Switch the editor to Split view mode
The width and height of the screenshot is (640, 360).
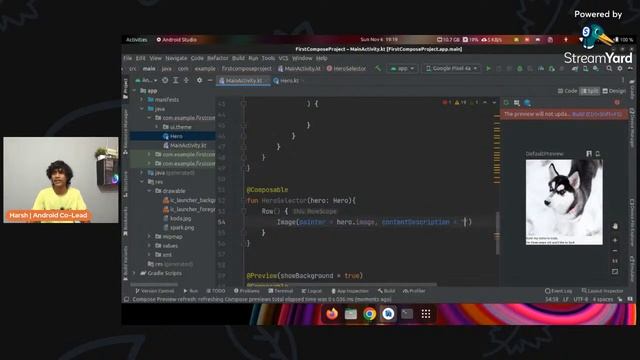590,91
